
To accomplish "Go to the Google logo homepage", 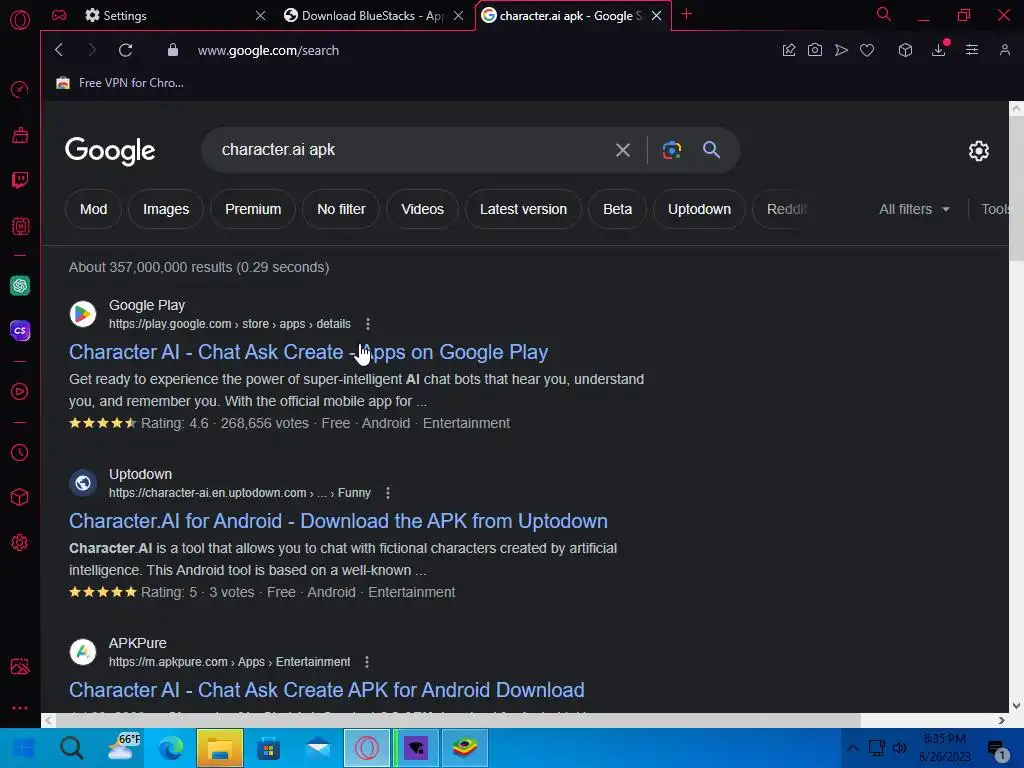I will [110, 151].
